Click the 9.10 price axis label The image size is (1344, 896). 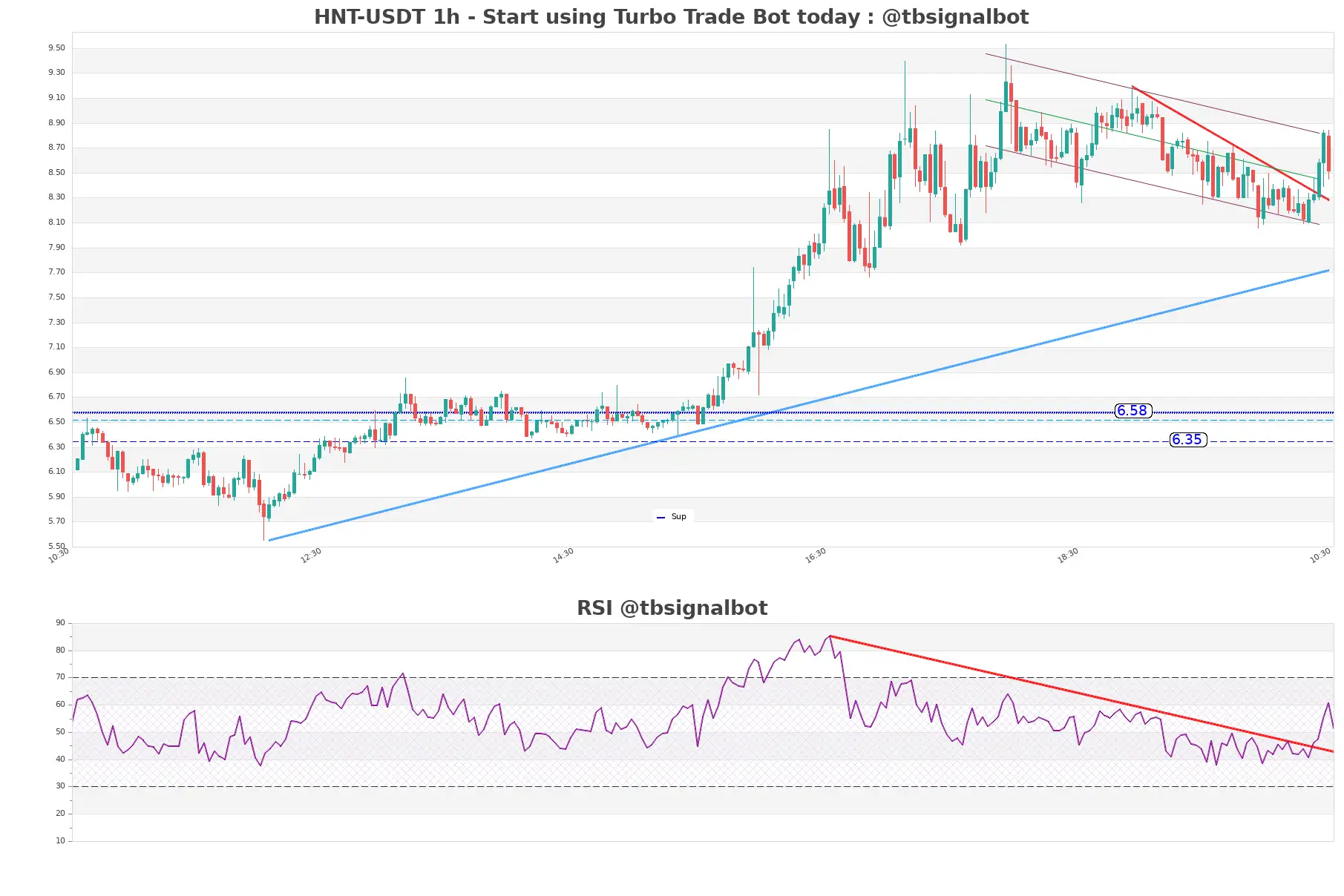(x=56, y=98)
